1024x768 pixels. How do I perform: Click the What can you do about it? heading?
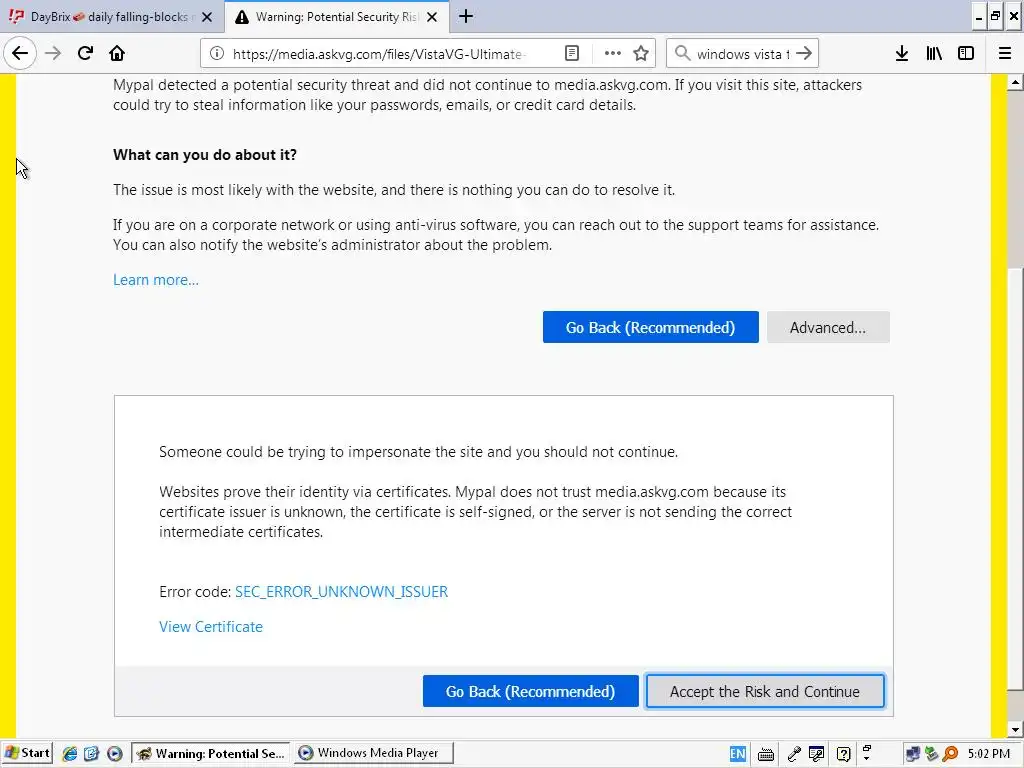(x=205, y=155)
